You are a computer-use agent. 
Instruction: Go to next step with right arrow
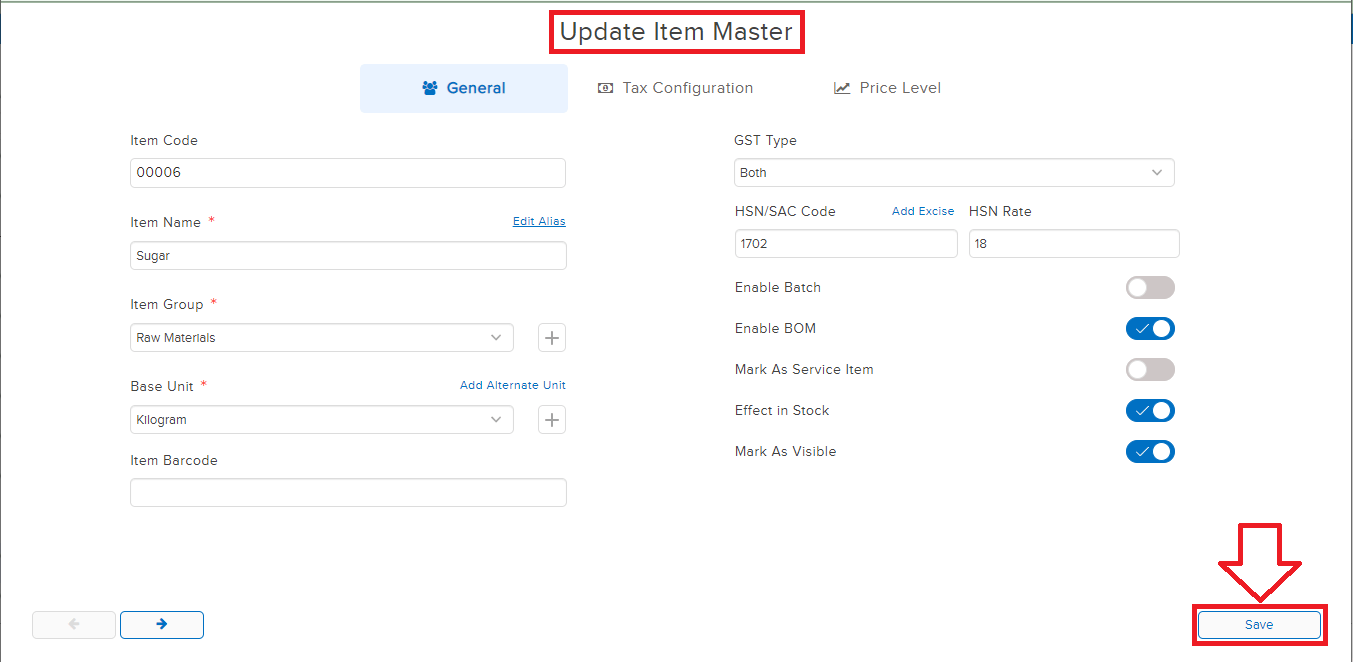[x=162, y=625]
